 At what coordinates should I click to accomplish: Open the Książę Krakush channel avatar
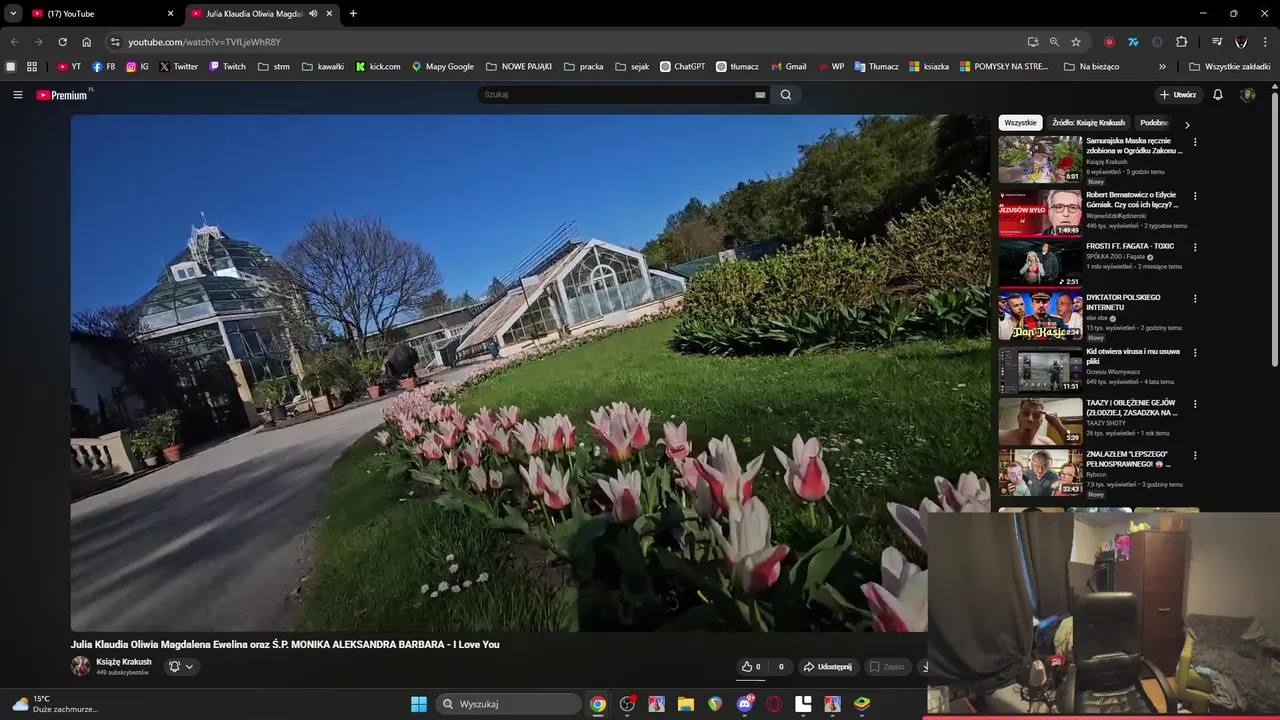click(80, 666)
